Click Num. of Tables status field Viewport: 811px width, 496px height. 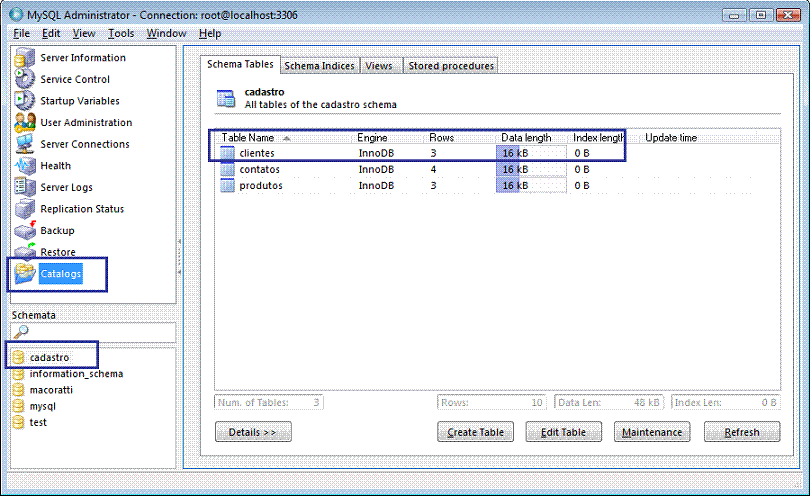click(269, 402)
